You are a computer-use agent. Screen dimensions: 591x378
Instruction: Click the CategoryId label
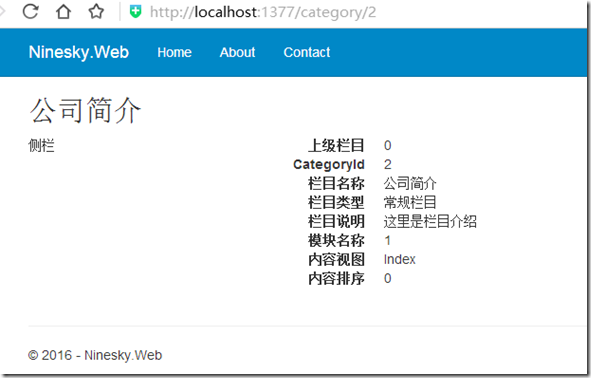[329, 164]
